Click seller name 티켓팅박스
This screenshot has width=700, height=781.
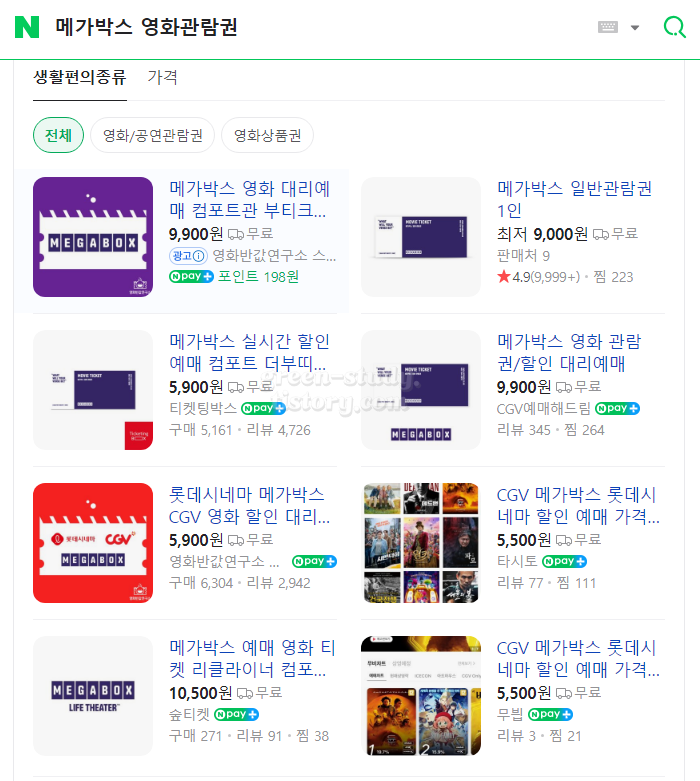203,408
